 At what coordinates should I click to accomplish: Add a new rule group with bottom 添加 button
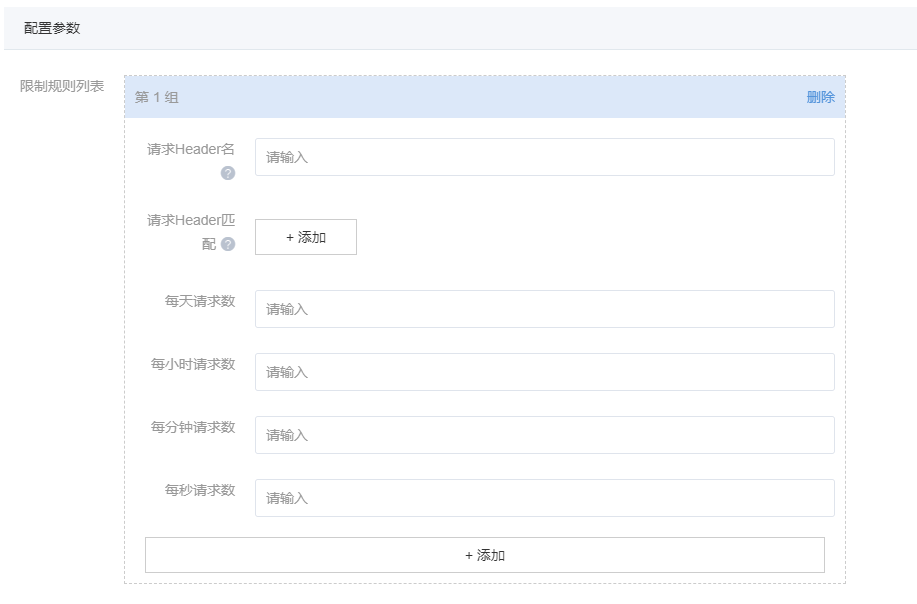pos(485,555)
